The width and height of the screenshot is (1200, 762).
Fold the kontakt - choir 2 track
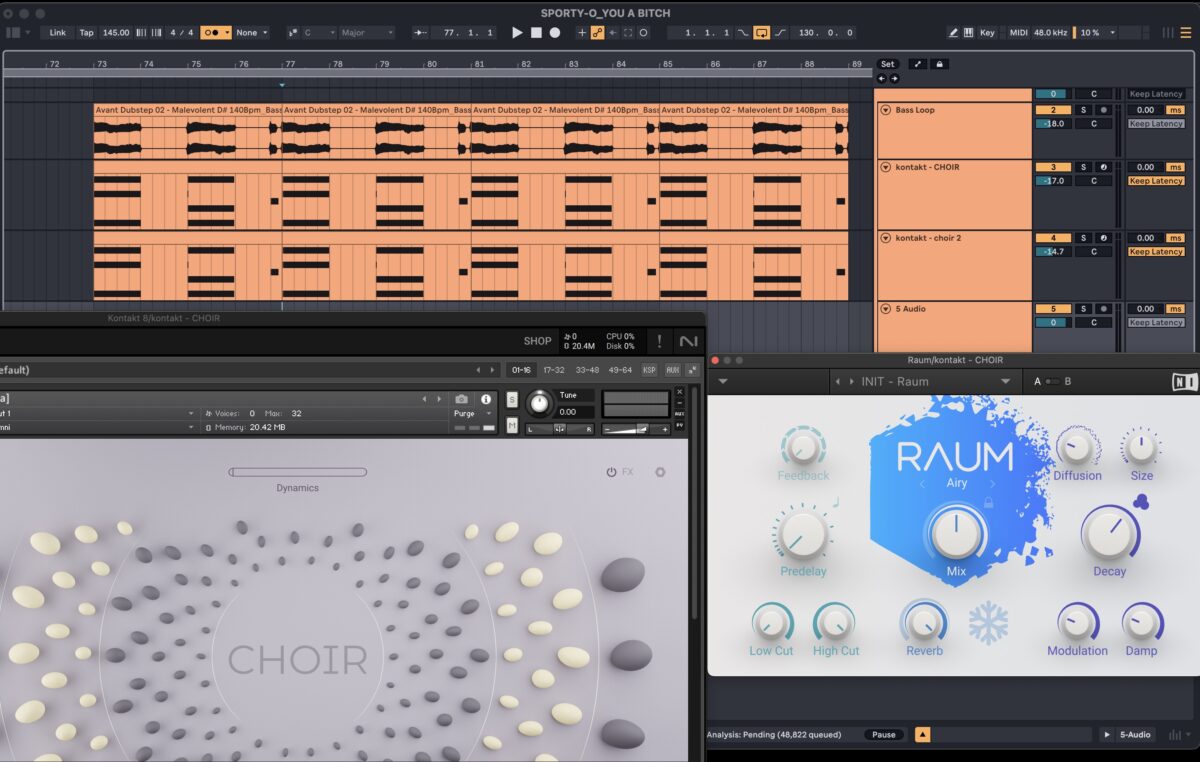[x=886, y=238]
